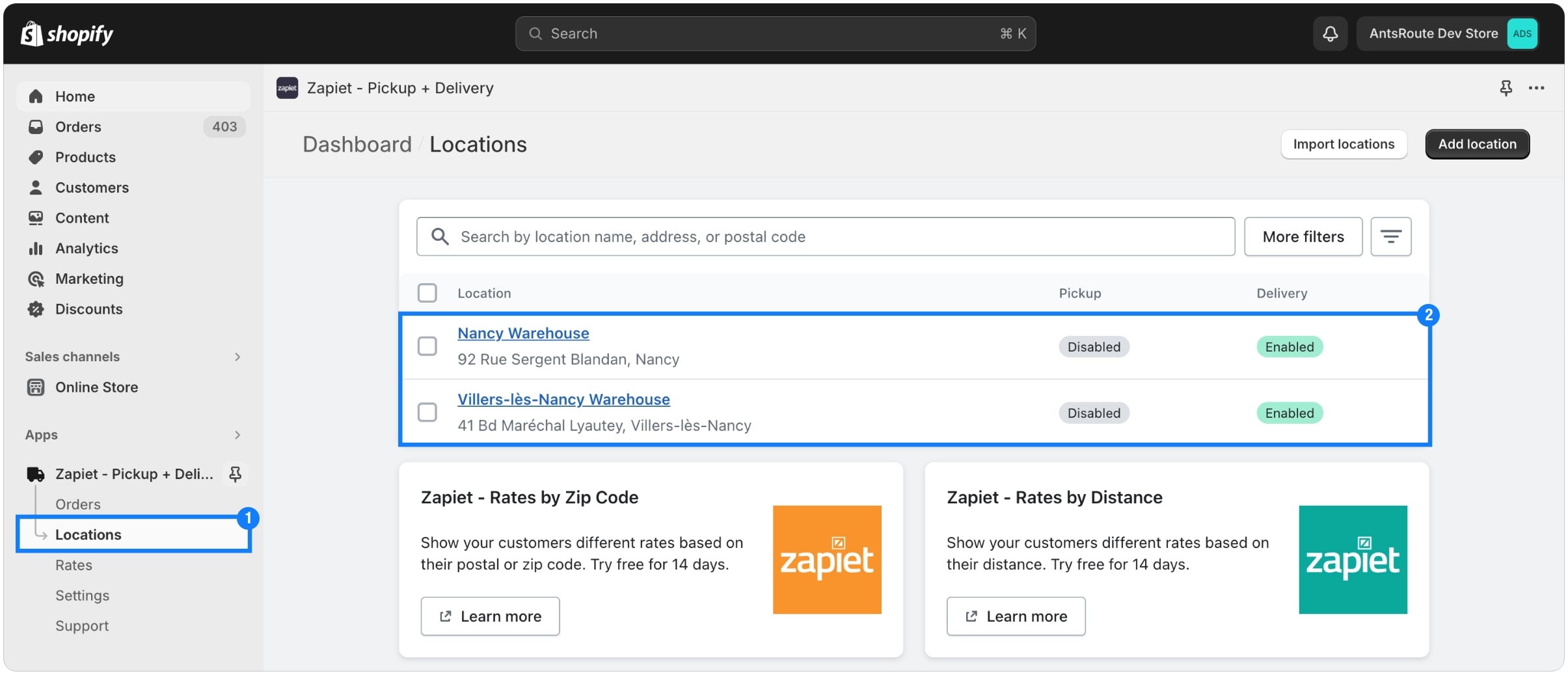The image size is (1568, 675).
Task: Click Nancy Warehouse Delivery Enabled badge
Action: pyautogui.click(x=1290, y=346)
